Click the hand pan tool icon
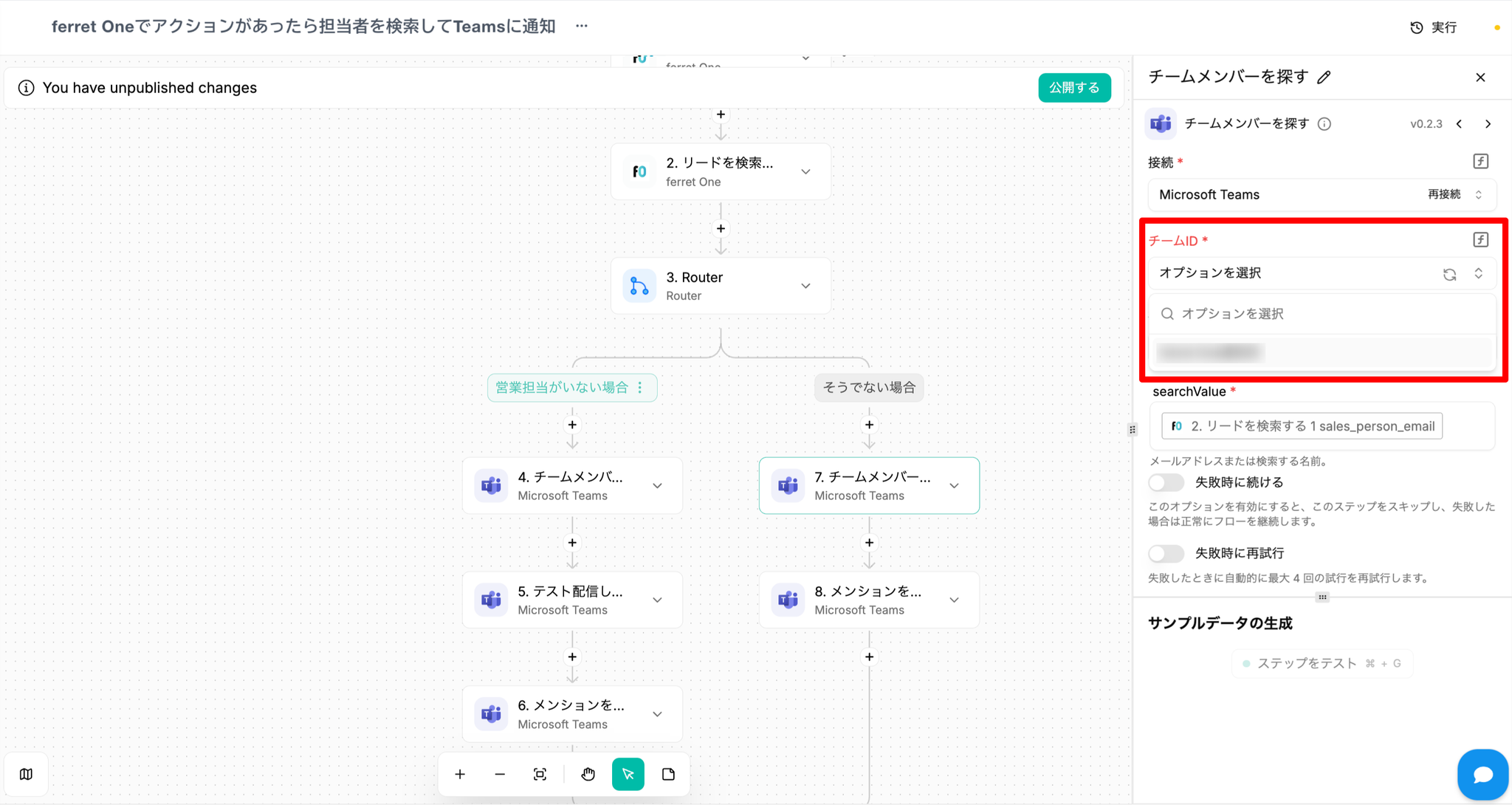The width and height of the screenshot is (1512, 805). 588,774
